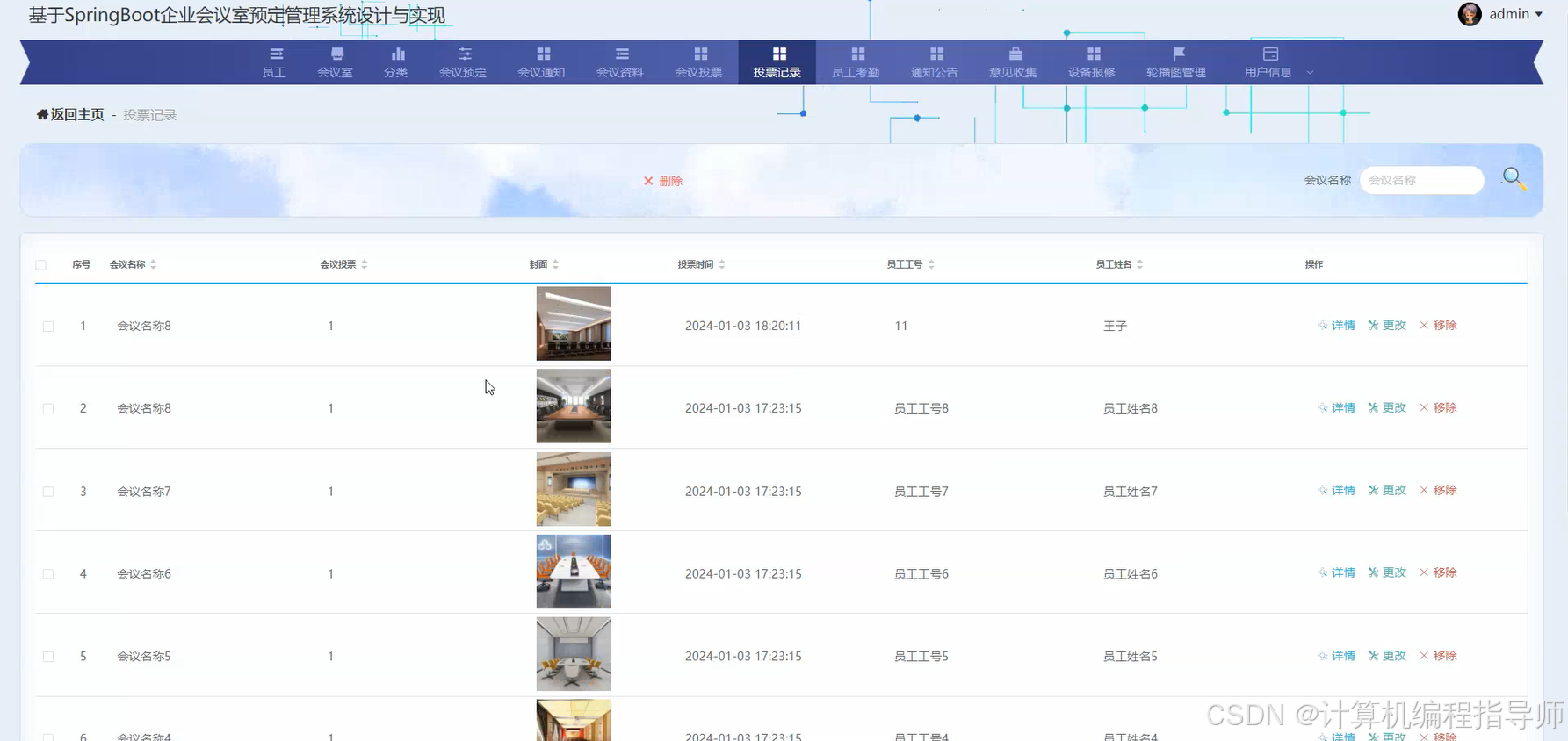The image size is (1568, 741).
Task: Check the row 5 checkbox for 会议名称5
Action: 48,657
